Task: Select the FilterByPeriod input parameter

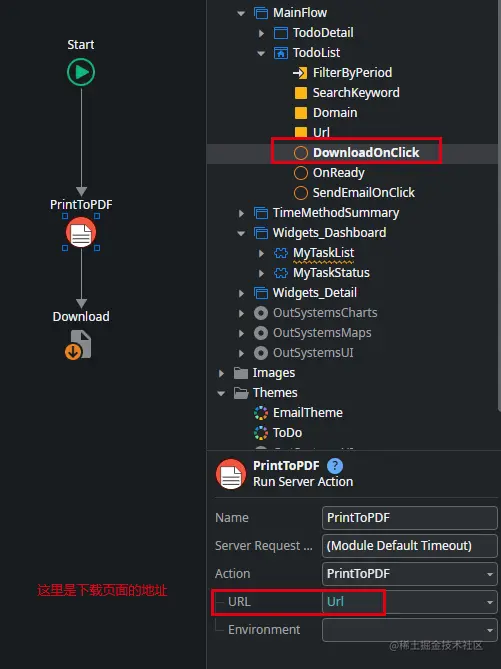Action: 342,73
